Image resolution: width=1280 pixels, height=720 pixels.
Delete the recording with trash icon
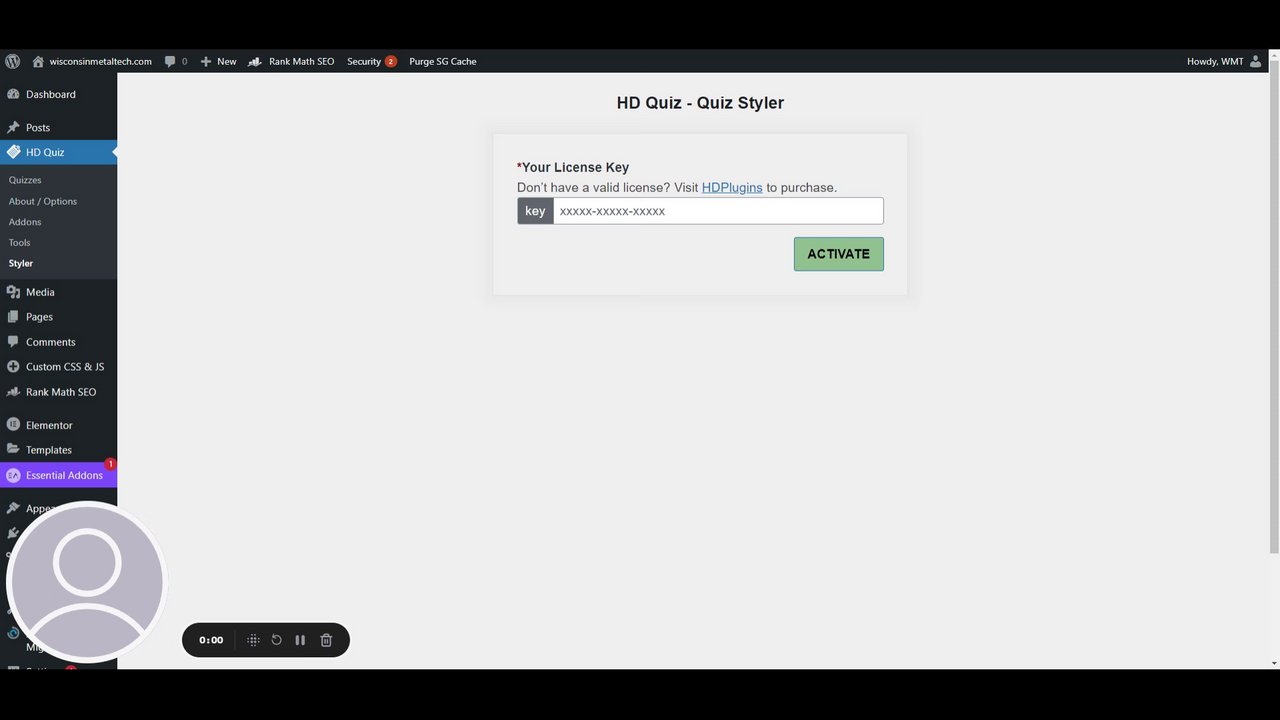click(326, 640)
